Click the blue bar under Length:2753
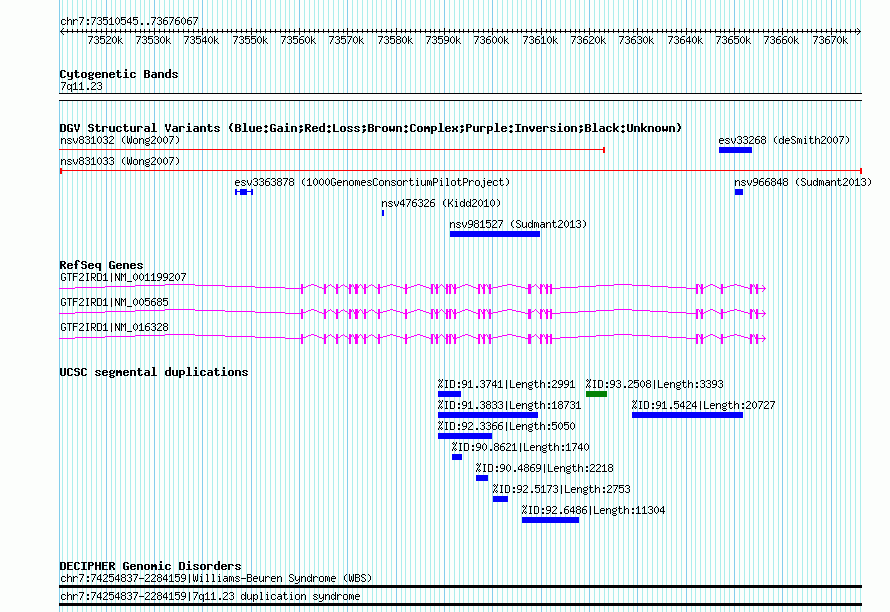 [500, 499]
